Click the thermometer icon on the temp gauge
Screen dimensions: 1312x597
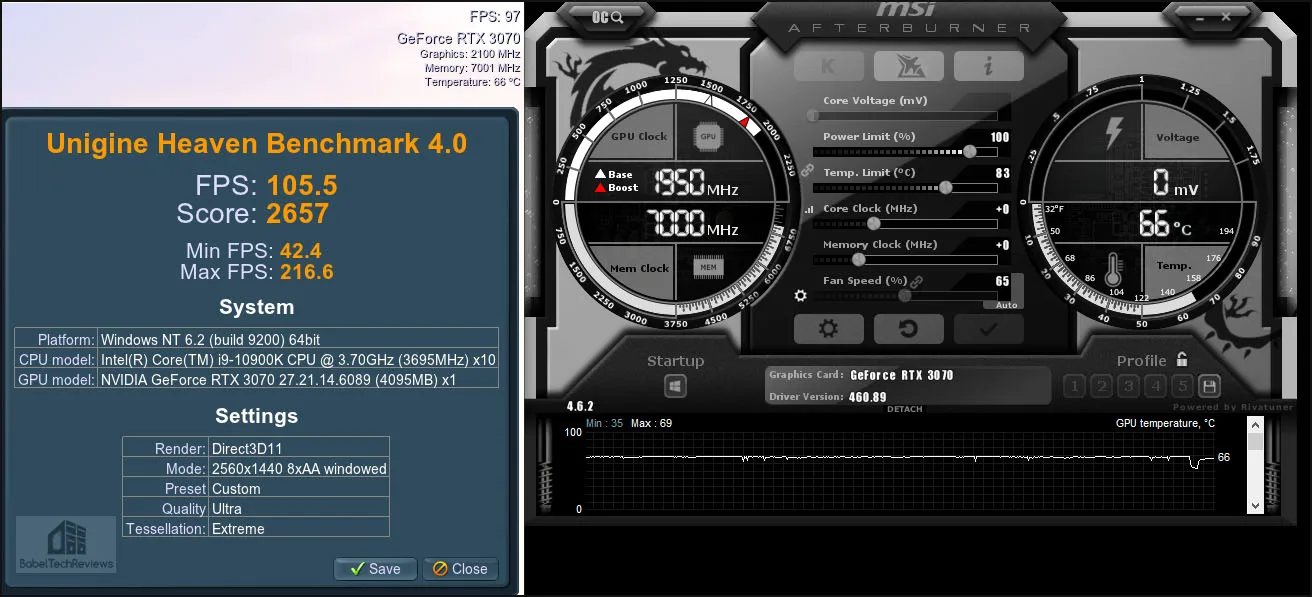click(1114, 268)
